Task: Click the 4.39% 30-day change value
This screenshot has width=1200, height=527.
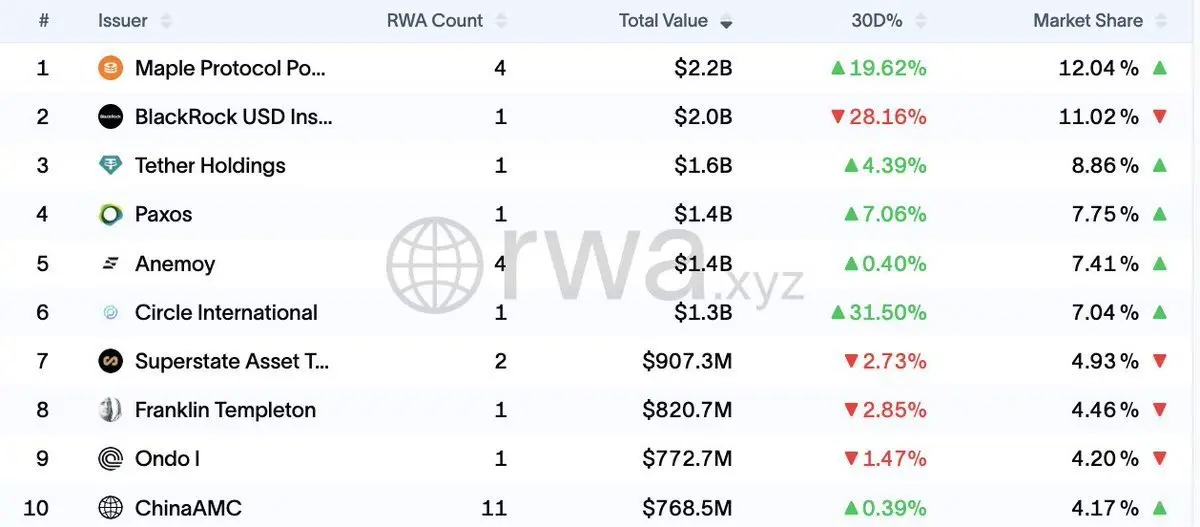Action: (894, 166)
